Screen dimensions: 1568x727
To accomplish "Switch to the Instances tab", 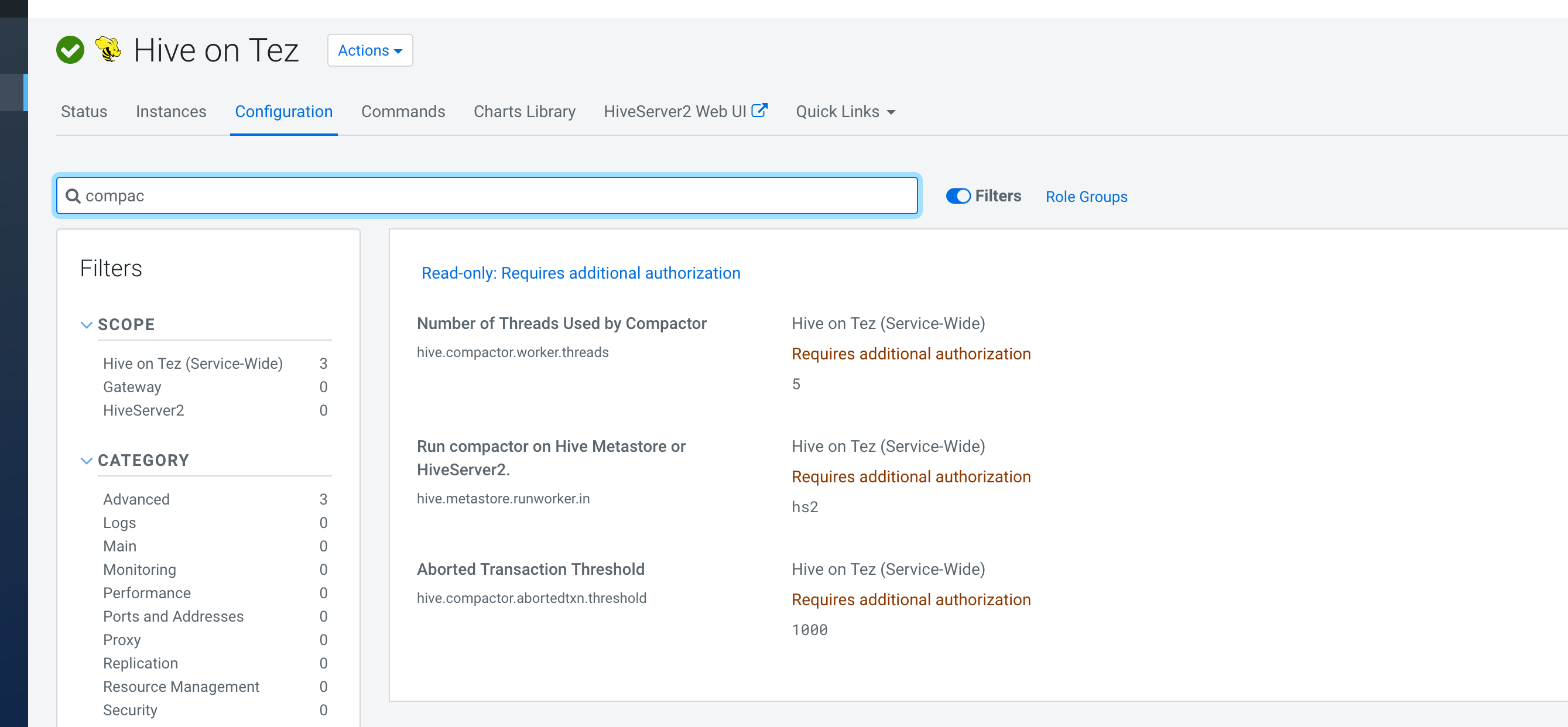I will point(171,111).
